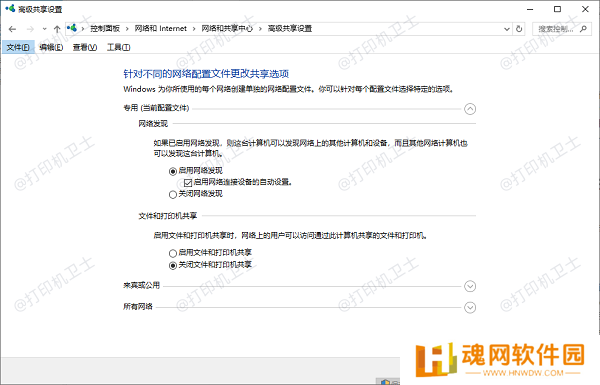
Task: Focus the 搜索控制面板 search field
Action: tap(562, 29)
